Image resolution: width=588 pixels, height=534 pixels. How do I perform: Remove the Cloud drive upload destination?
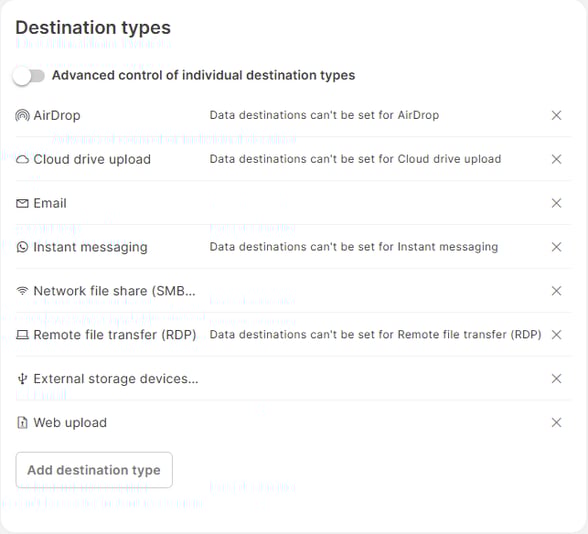[x=556, y=159]
